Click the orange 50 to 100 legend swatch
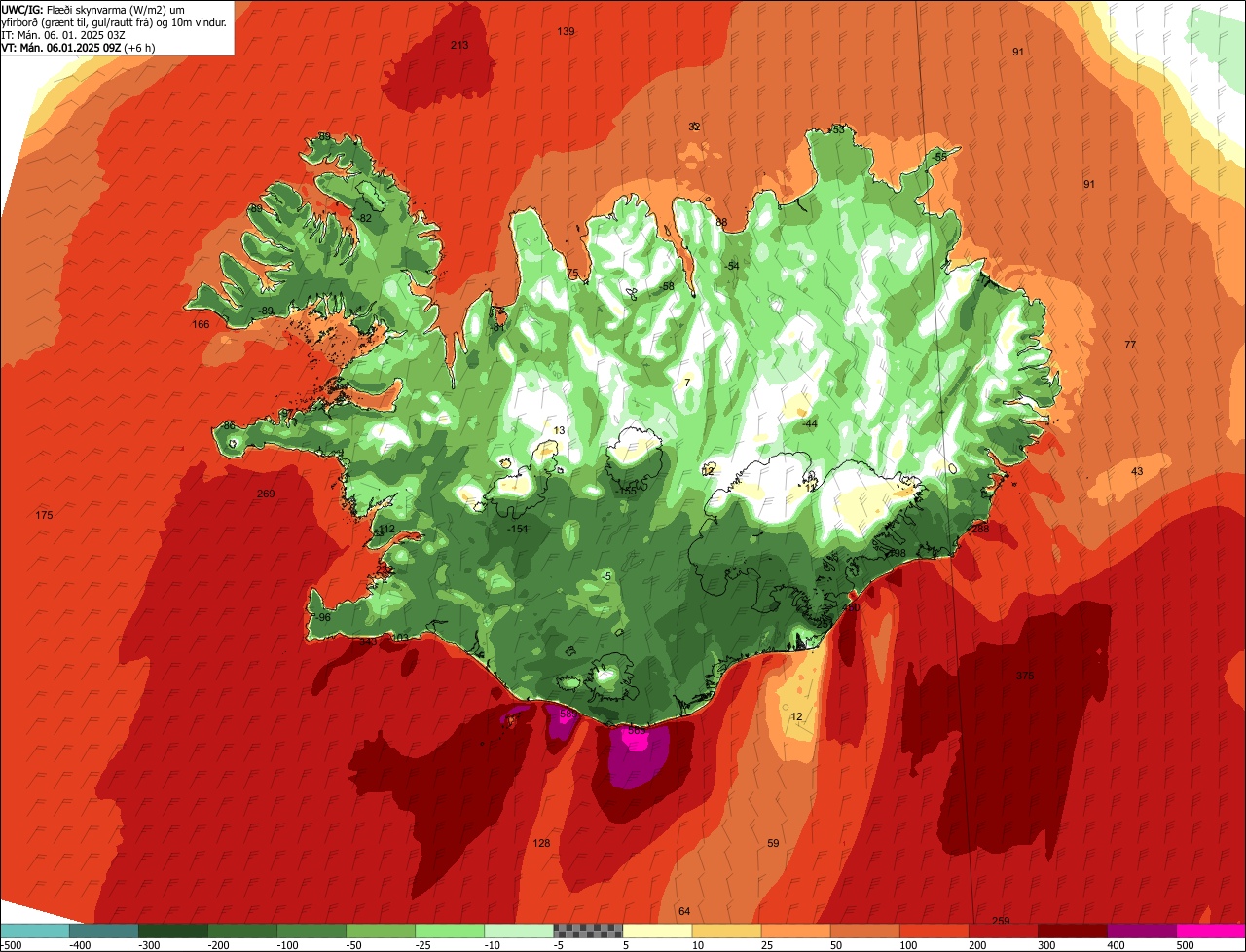The height and width of the screenshot is (952, 1246). click(863, 931)
